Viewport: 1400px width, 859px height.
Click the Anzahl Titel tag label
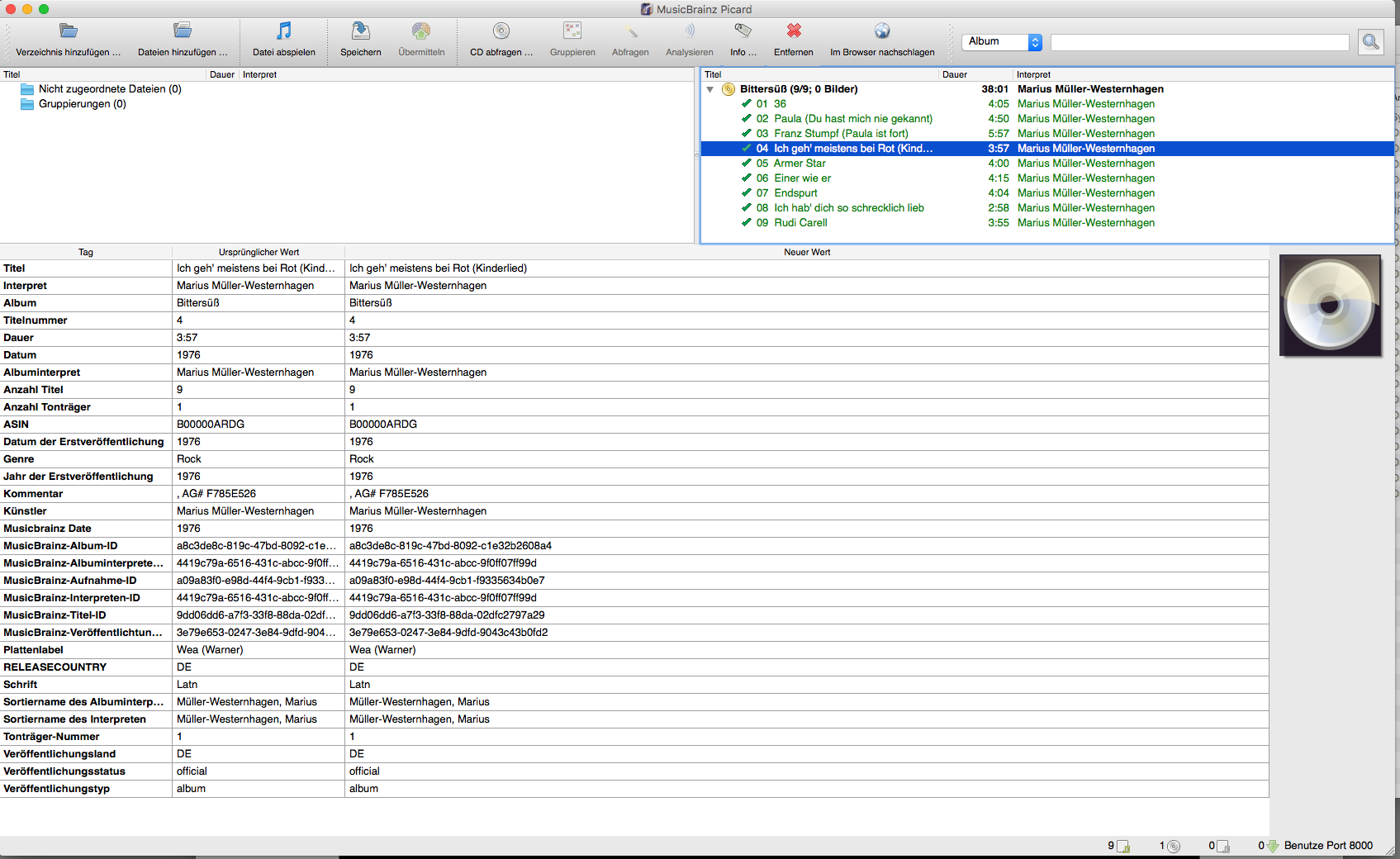point(33,389)
